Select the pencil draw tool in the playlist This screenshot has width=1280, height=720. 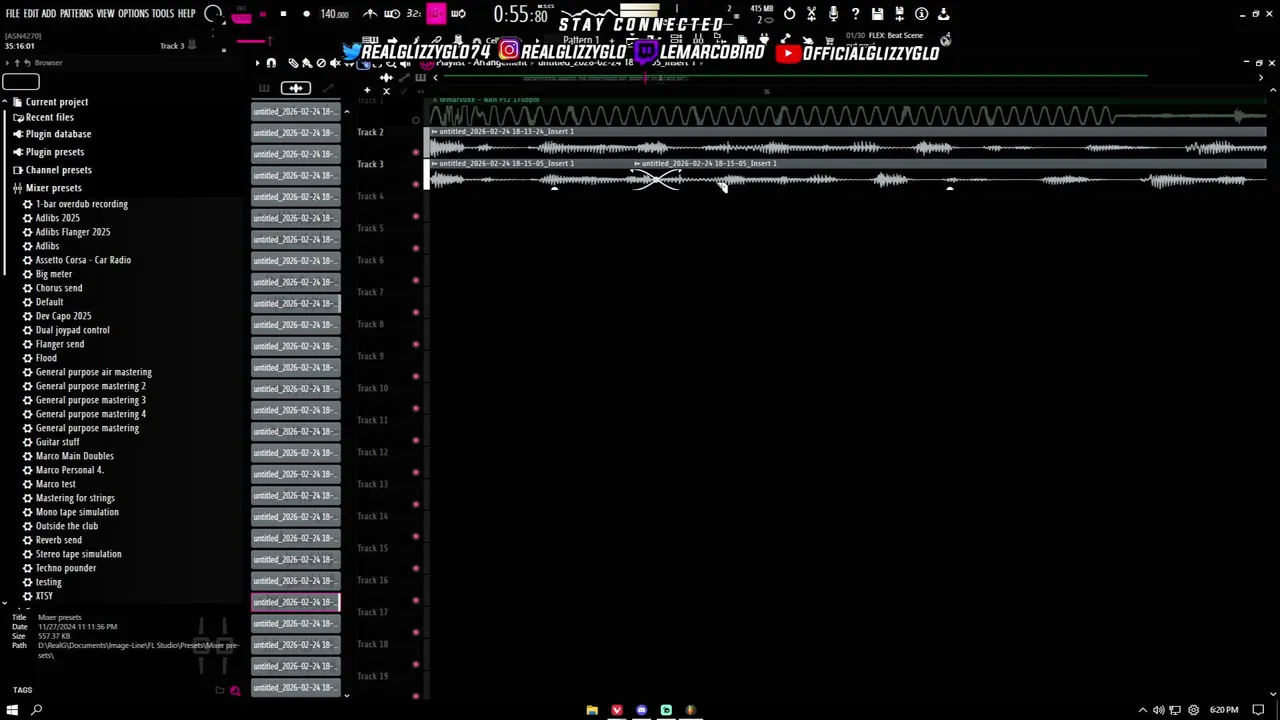point(293,63)
